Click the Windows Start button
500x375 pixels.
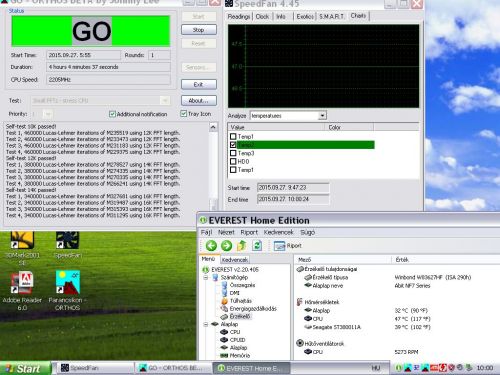click(25, 368)
